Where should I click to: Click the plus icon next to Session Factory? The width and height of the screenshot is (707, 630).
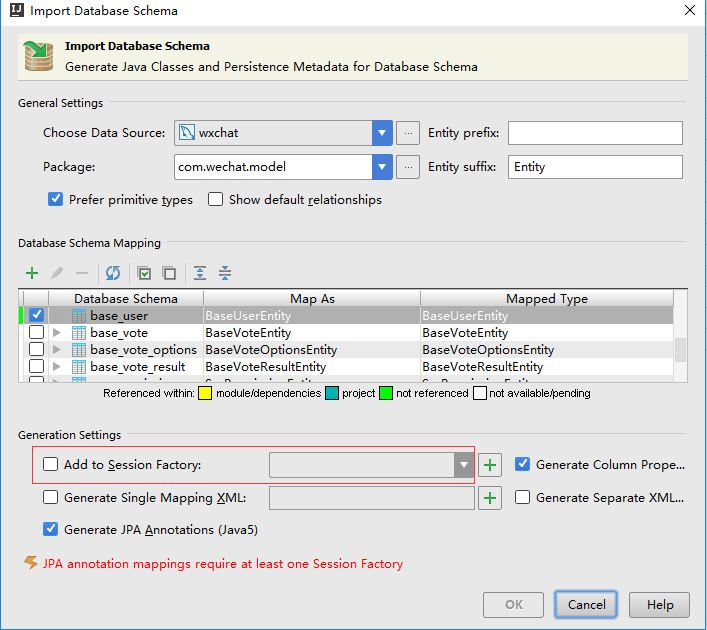[x=490, y=465]
